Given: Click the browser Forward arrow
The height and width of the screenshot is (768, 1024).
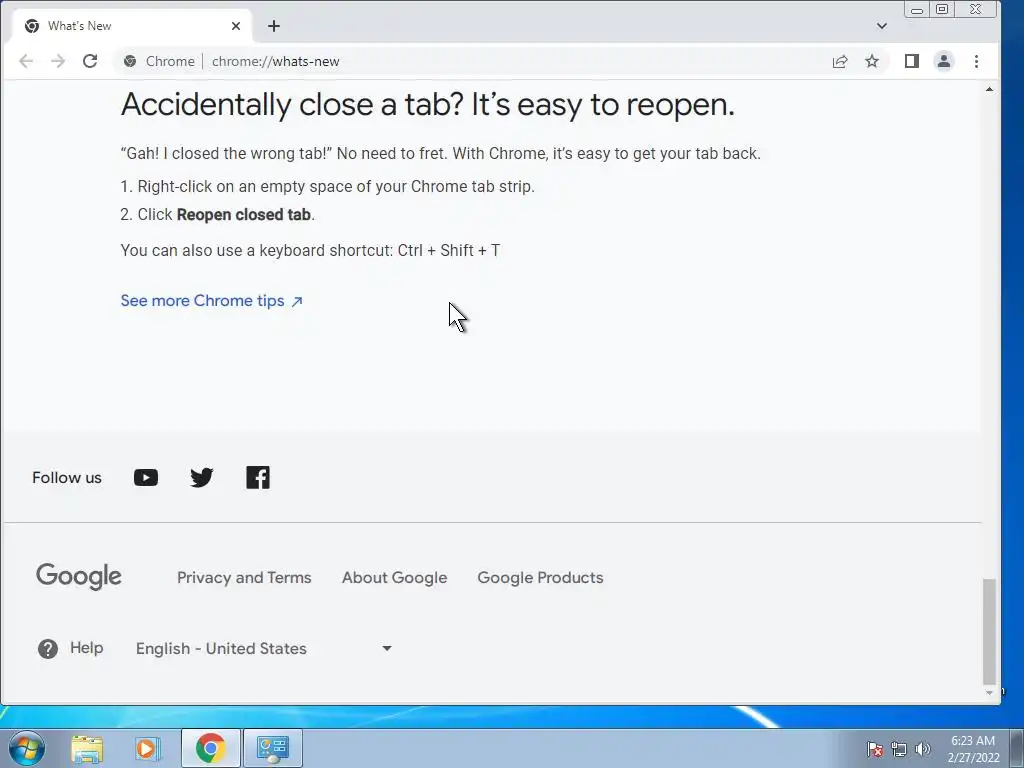Looking at the screenshot, I should [x=58, y=61].
